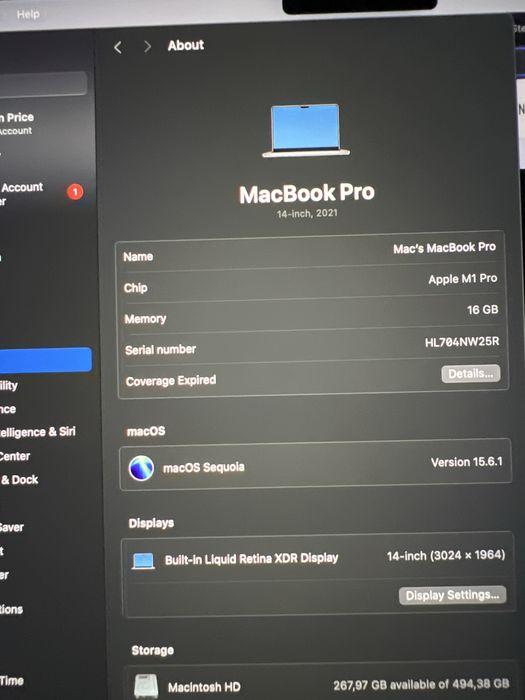
Task: Open the sidebar item ending in 'Saver'
Action: click(x=12, y=527)
